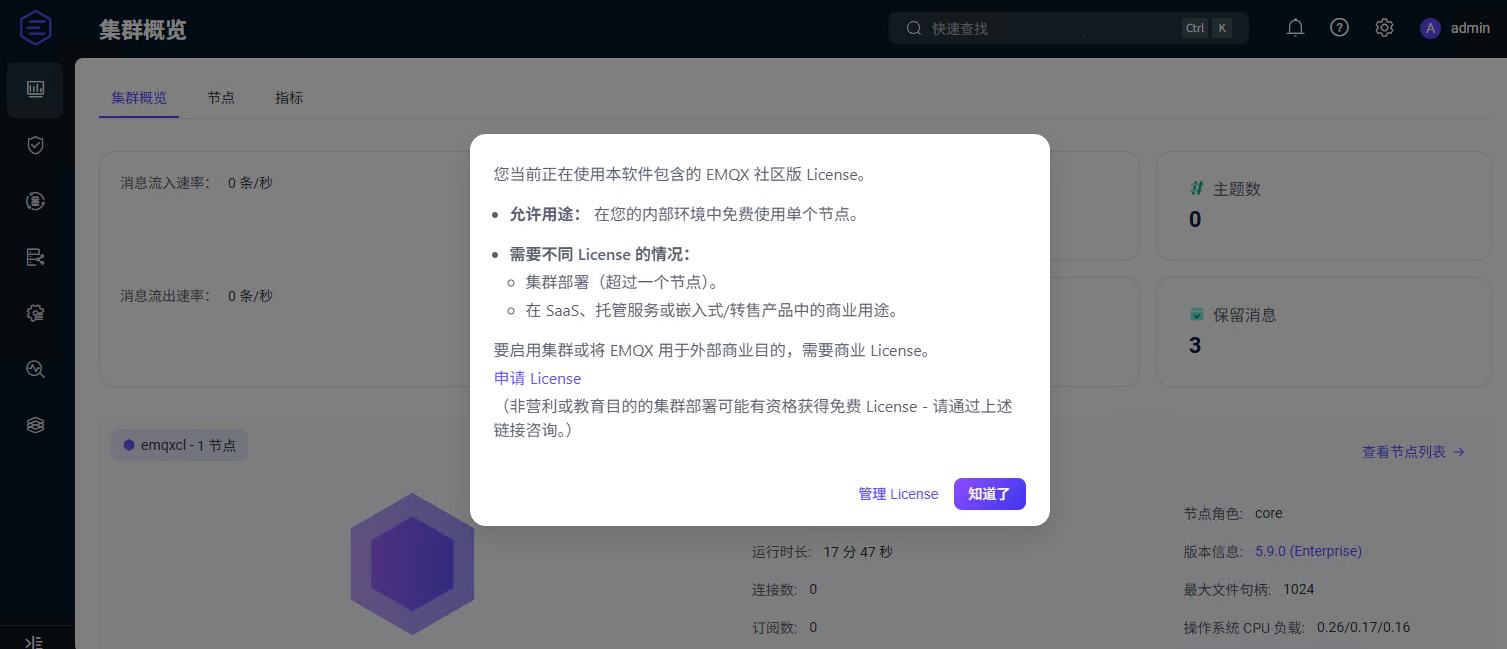Screen dimensions: 1507x649
Task: Collapse sidebar using the bottom toggle icon
Action: (35, 642)
